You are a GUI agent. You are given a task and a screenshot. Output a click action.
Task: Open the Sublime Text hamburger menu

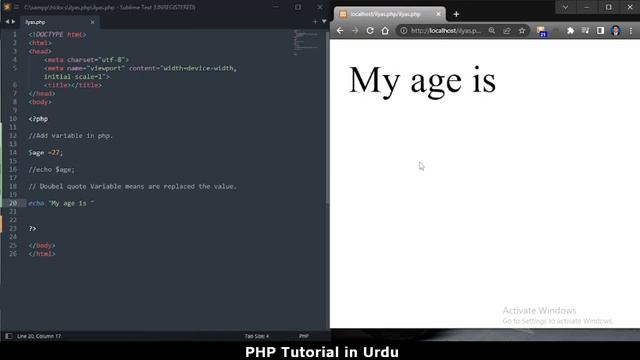click(x=17, y=7)
